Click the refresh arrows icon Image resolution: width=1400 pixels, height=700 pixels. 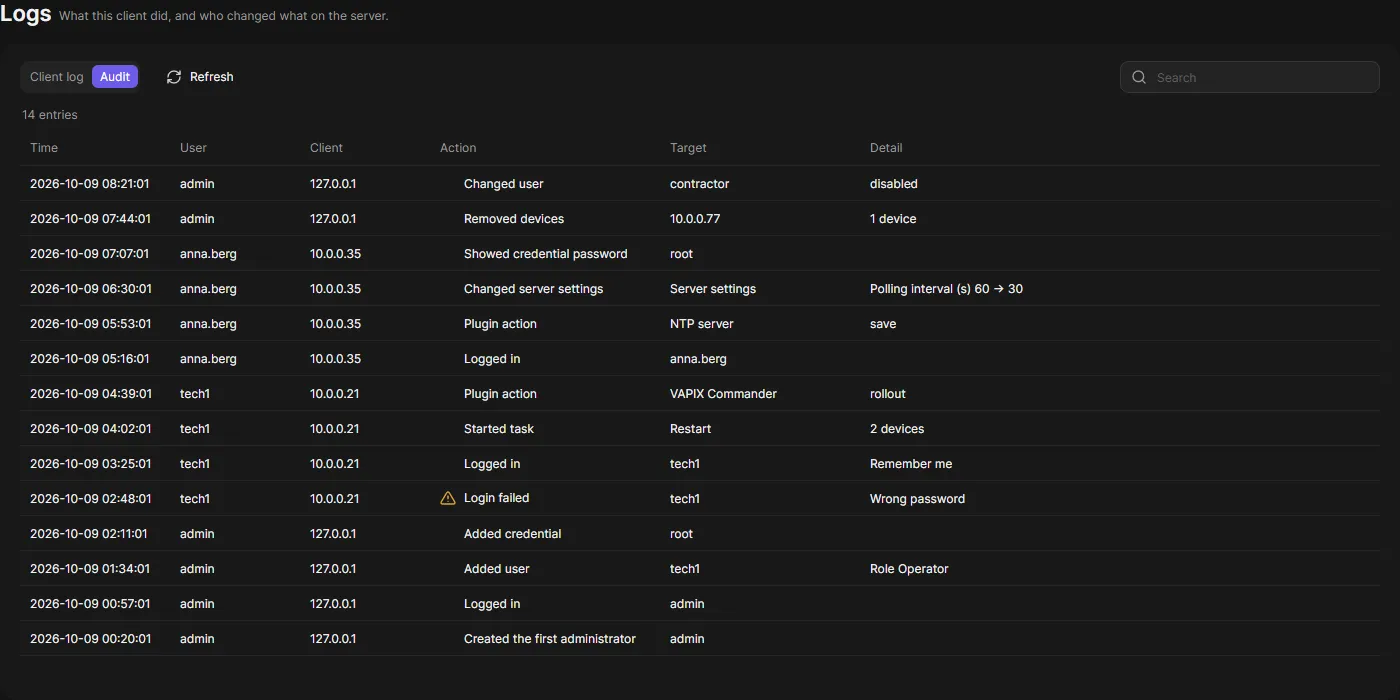pos(174,77)
